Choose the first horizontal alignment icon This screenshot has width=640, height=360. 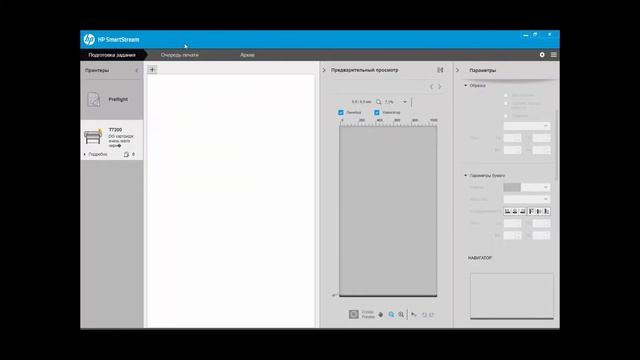(507, 211)
